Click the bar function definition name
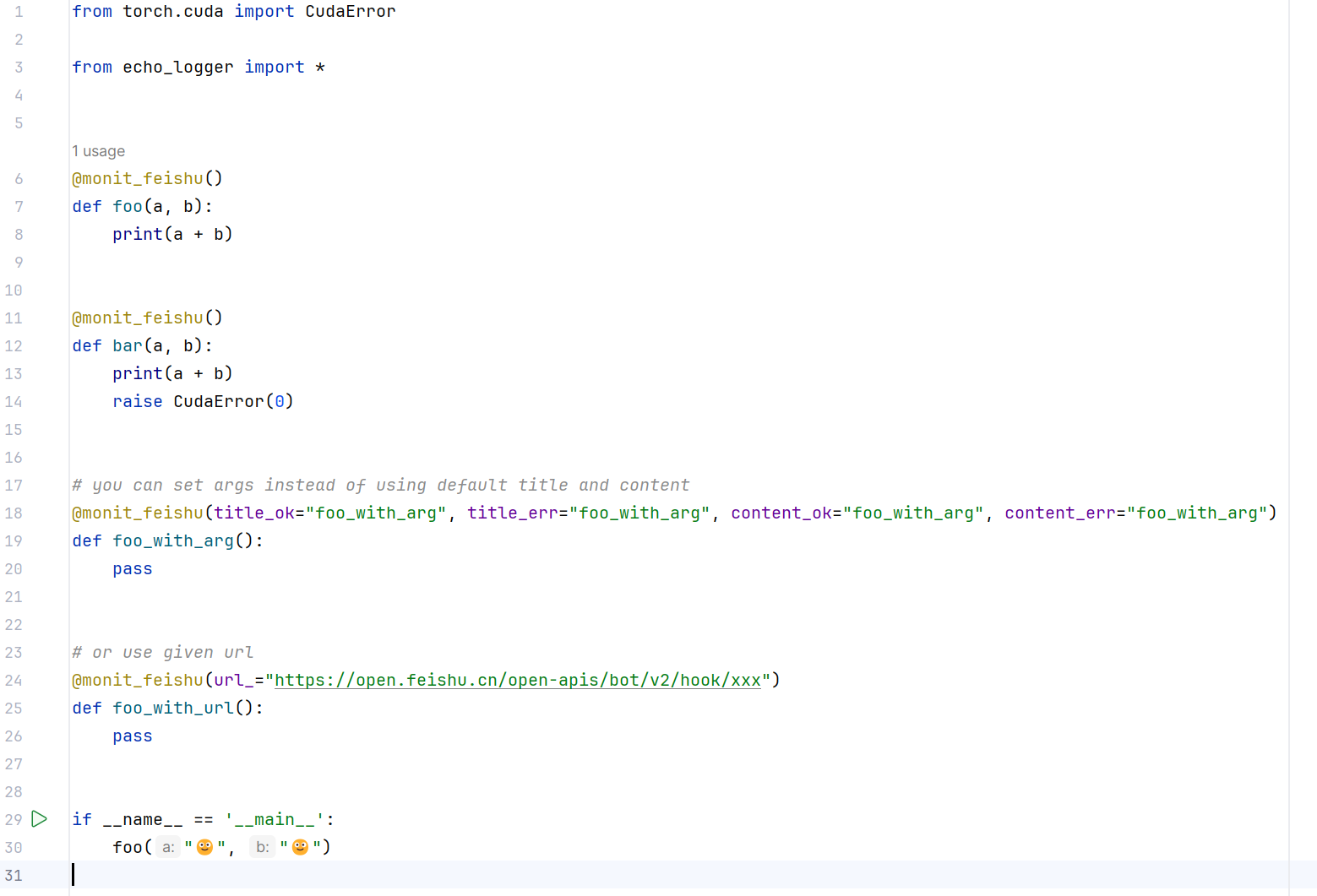This screenshot has height=896, width=1317. click(x=128, y=346)
